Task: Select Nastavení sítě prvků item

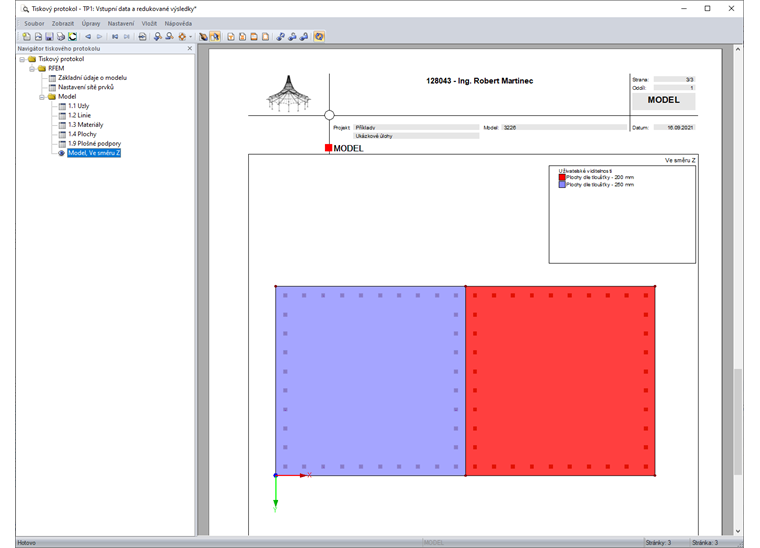Action: tap(86, 87)
